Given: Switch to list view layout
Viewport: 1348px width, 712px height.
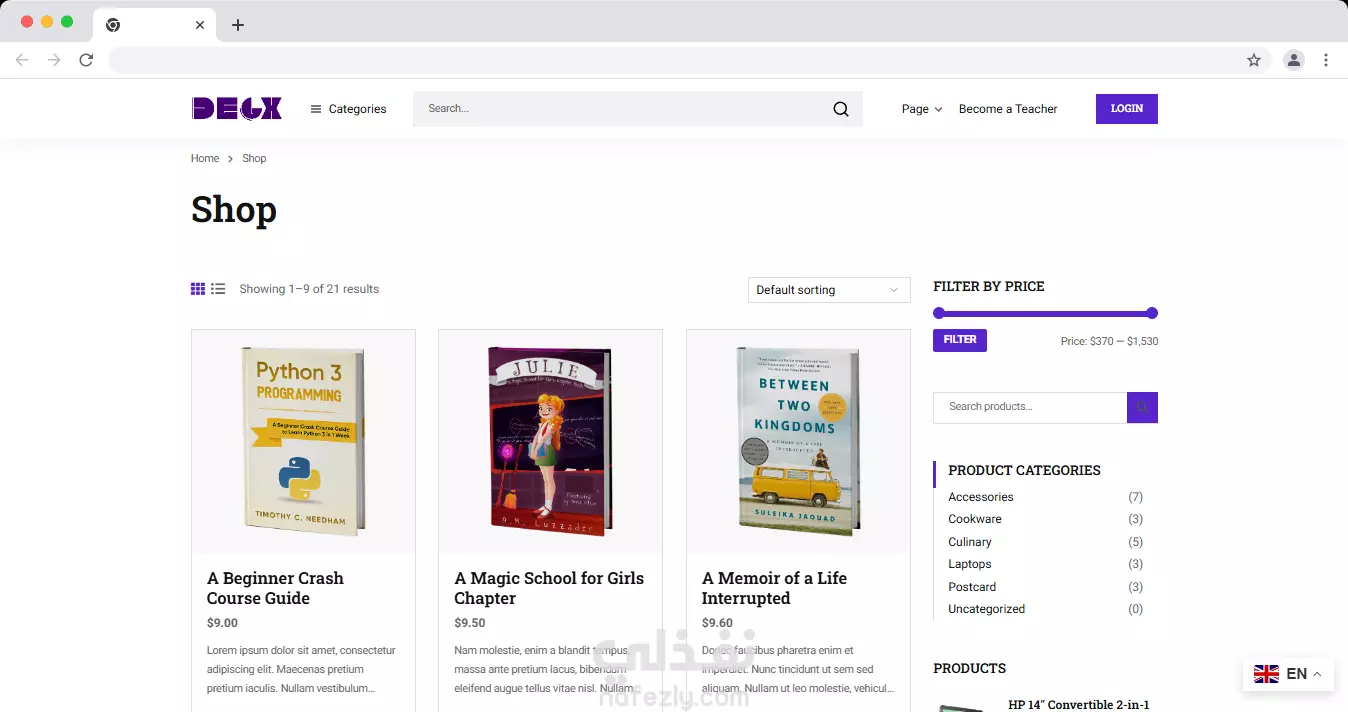Looking at the screenshot, I should pos(218,289).
